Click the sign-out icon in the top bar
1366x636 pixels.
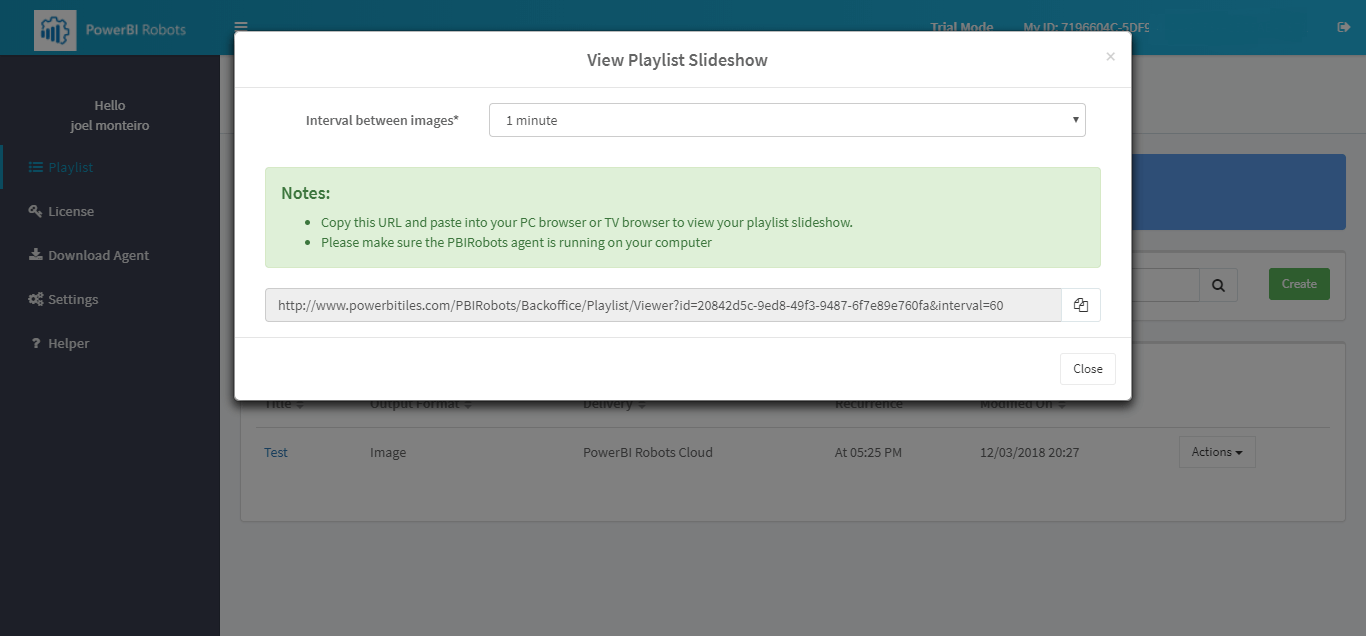click(1343, 27)
